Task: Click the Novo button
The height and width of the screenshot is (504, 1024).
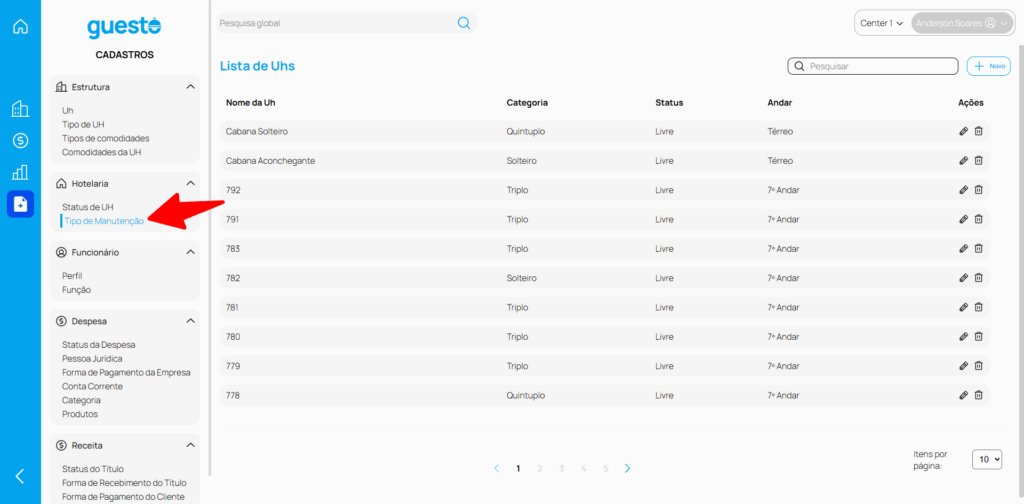Action: [989, 66]
